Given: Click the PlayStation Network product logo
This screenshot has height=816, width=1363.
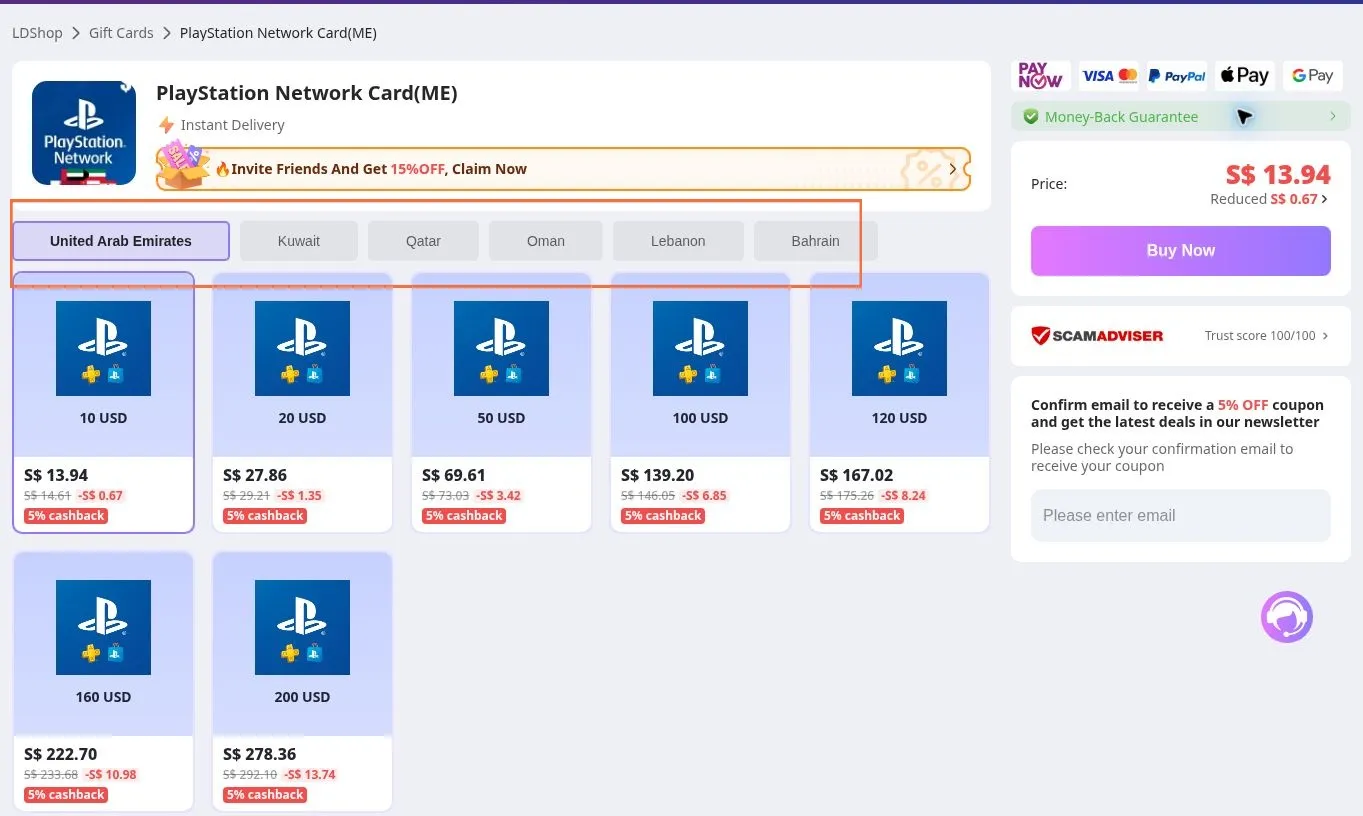Looking at the screenshot, I should tap(84, 133).
